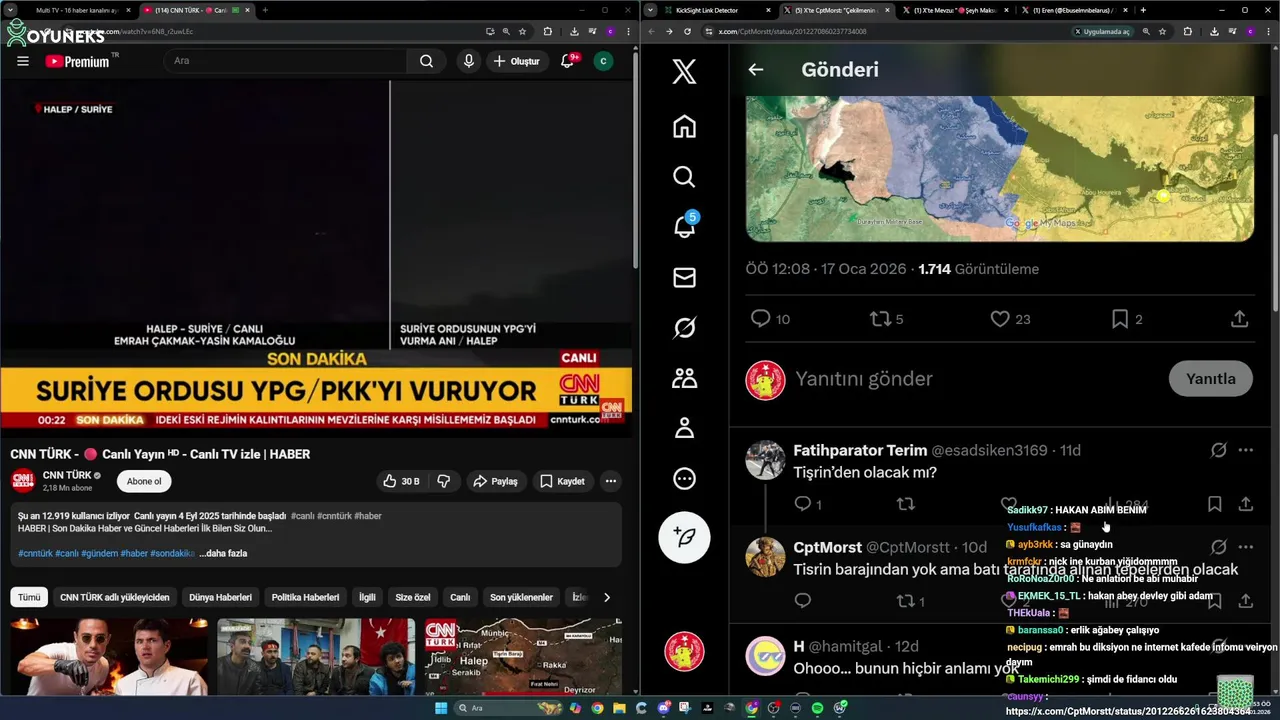Open YouTube notifications bell
Viewport: 1280px width, 720px height.
(567, 61)
